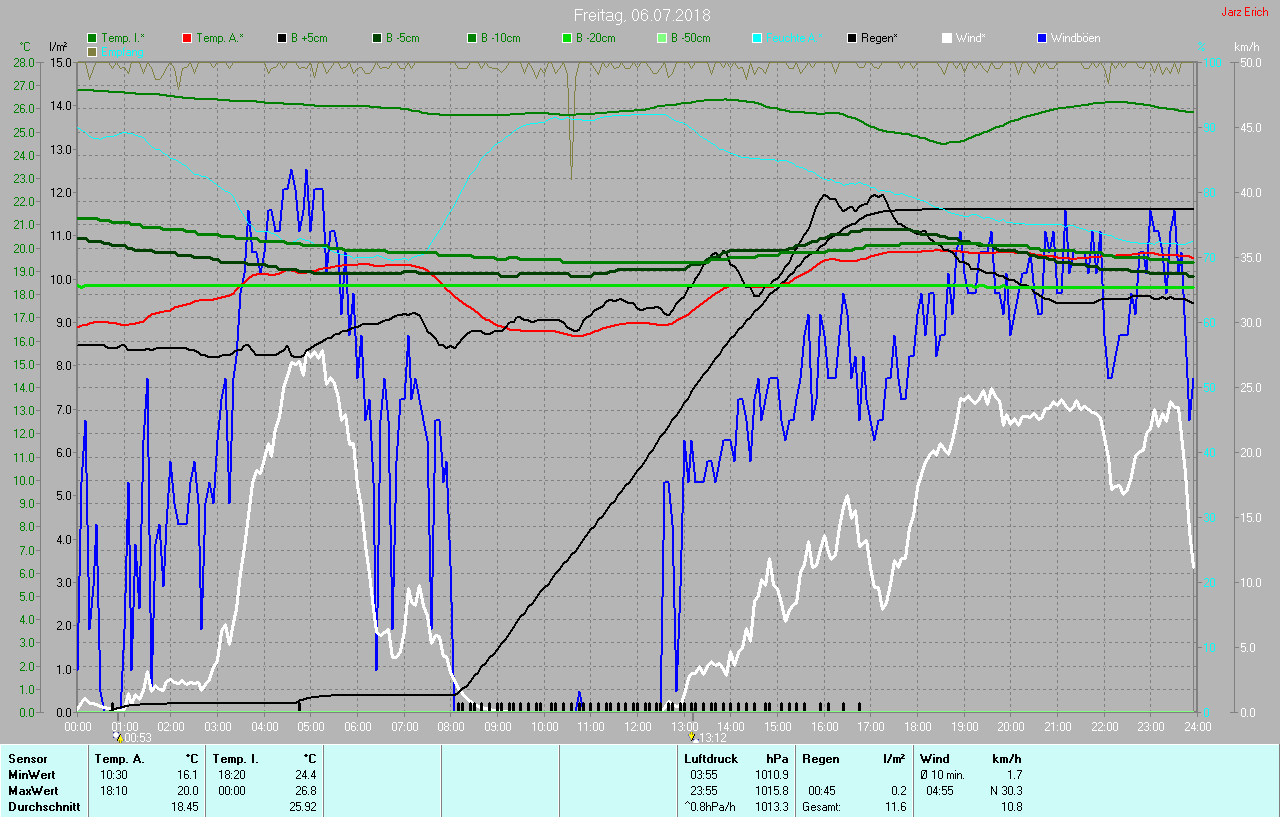Click the olive legend swatch below Temp. I.*
The height and width of the screenshot is (817, 1280).
(93, 51)
